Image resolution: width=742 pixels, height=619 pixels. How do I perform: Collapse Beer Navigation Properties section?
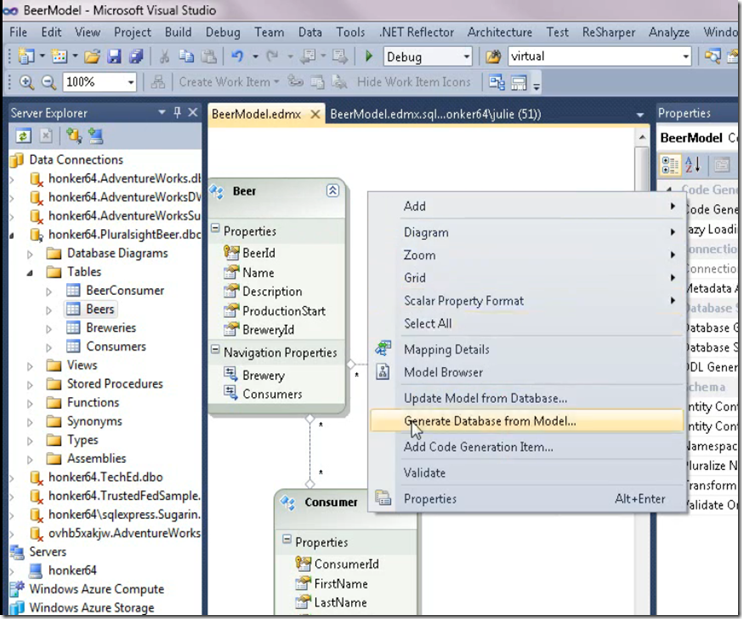coord(215,350)
